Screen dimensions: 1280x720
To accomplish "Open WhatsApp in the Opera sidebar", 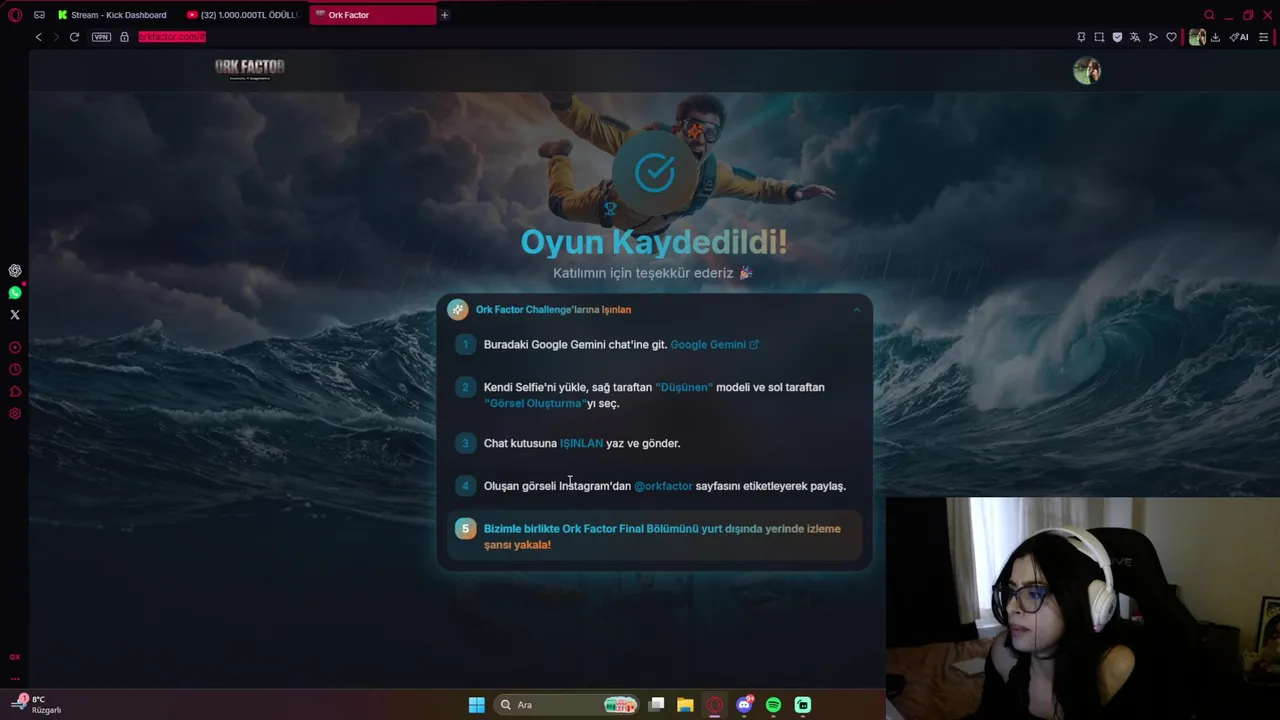I will pyautogui.click(x=15, y=293).
